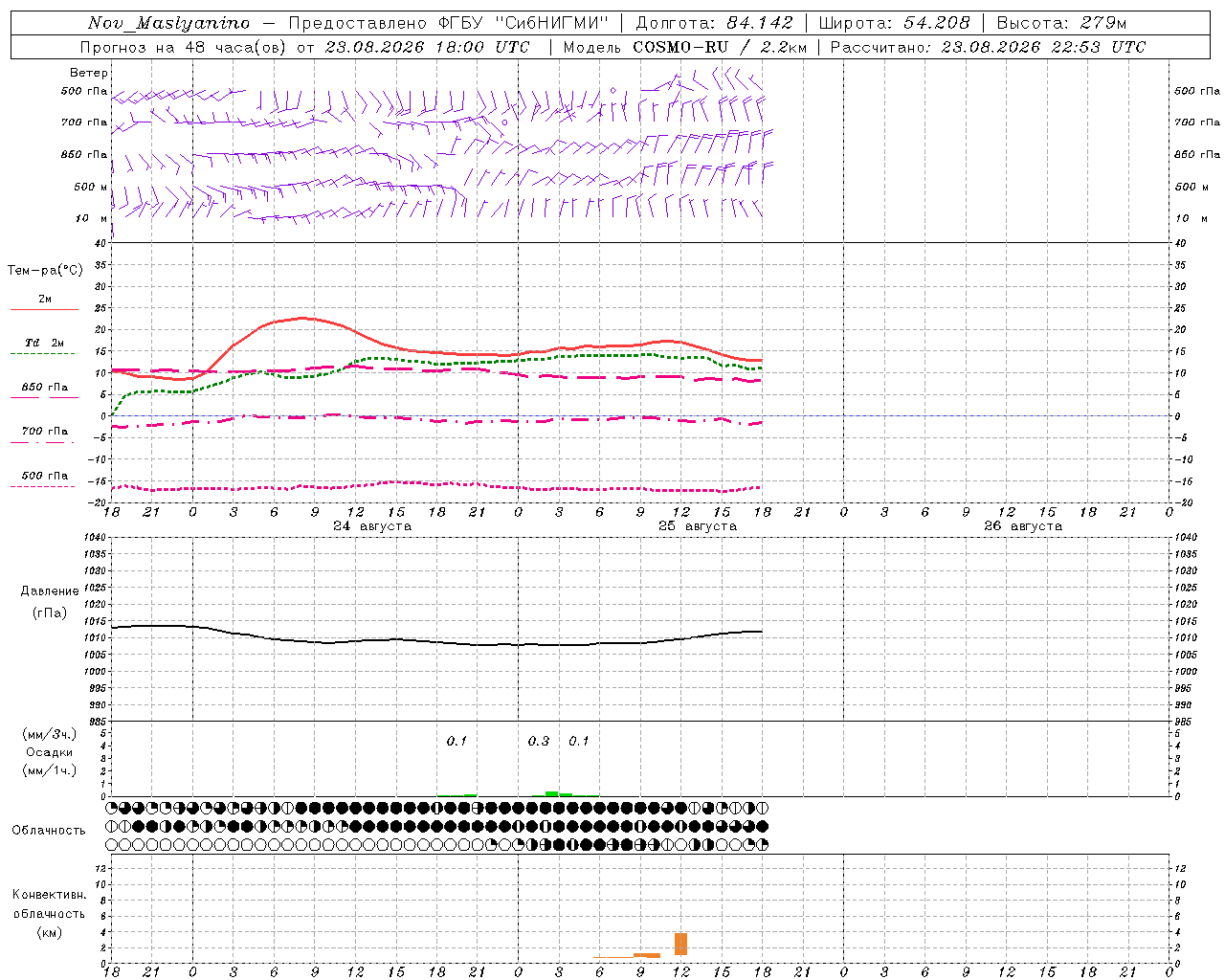The width and height of the screenshot is (1225, 980).
Task: Click the green precipitation bar near 0.3
Action: point(551,793)
